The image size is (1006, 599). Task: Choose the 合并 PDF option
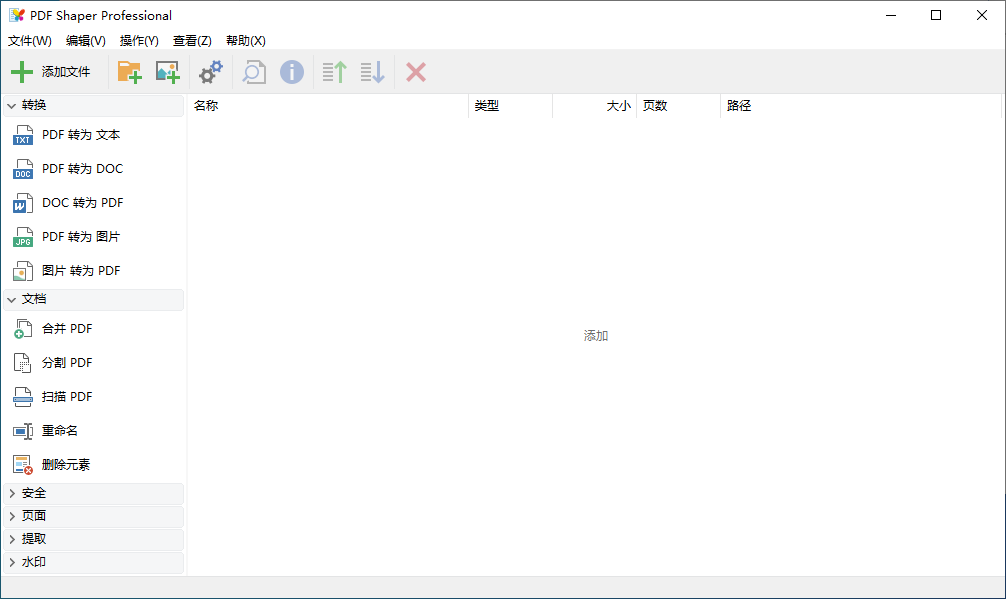click(67, 329)
